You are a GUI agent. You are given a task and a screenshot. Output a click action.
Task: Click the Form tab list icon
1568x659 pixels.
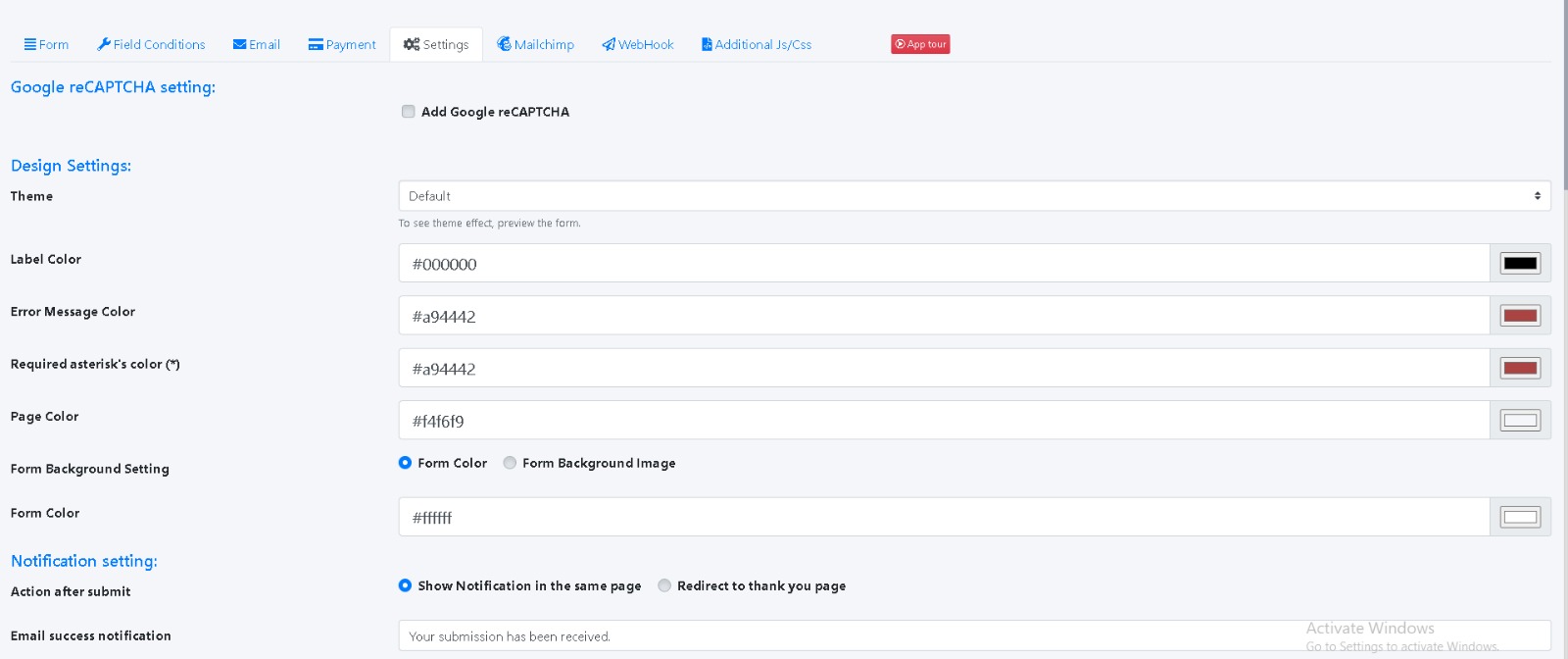[30, 44]
